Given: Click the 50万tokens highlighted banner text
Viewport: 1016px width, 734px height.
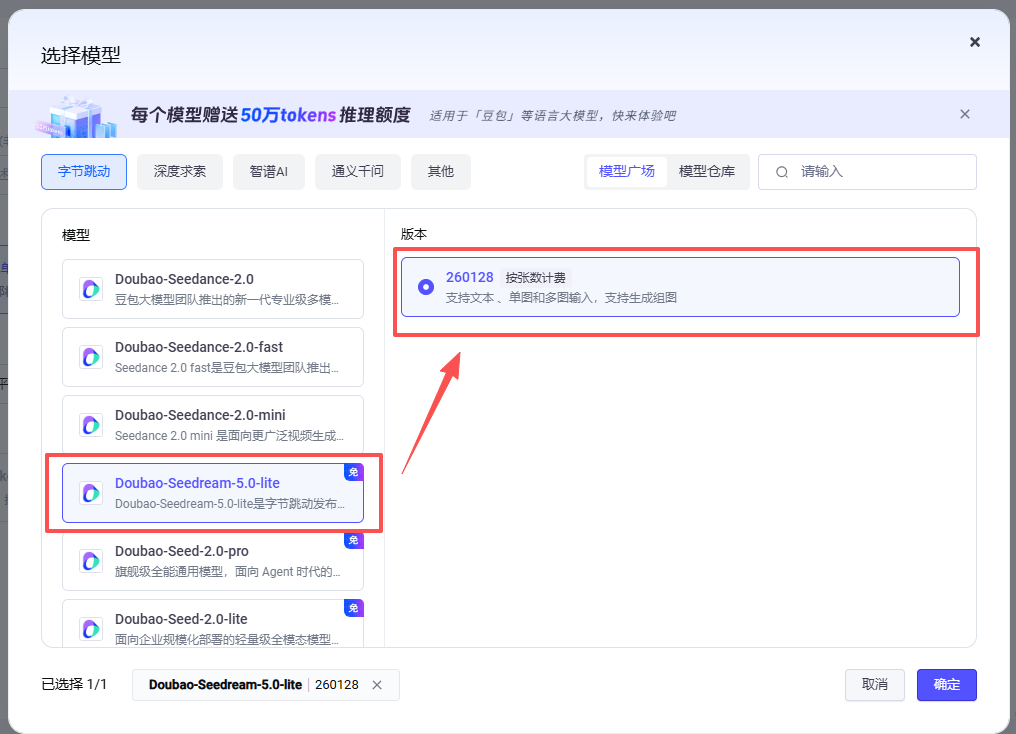Looking at the screenshot, I should pos(288,115).
